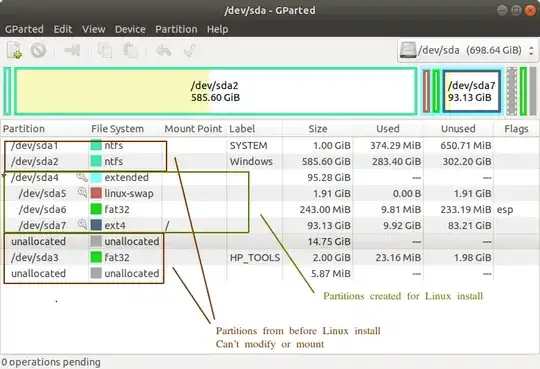Open the View menu
This screenshot has height=369, width=540.
[94, 29]
